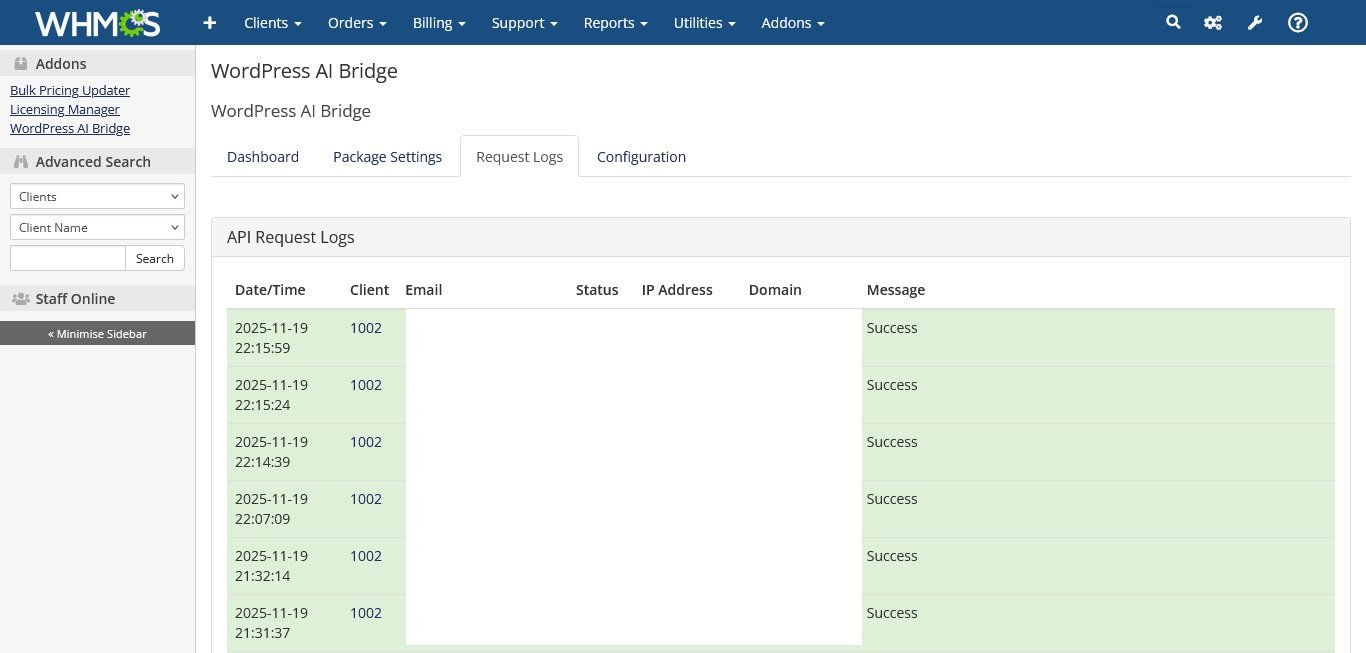This screenshot has height=653, width=1366.
Task: Open the Clients search type dropdown
Action: [x=97, y=196]
